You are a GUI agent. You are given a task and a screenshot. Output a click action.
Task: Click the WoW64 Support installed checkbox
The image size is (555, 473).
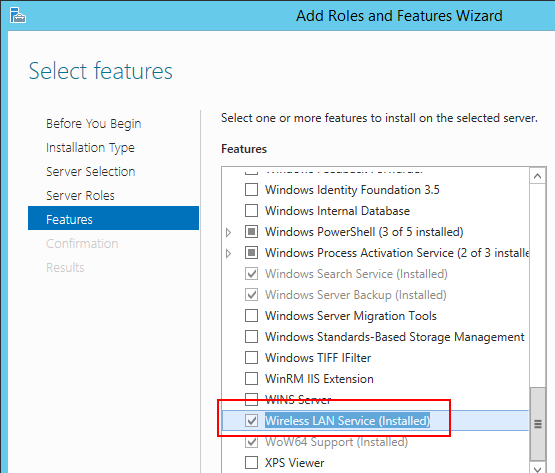[251, 442]
